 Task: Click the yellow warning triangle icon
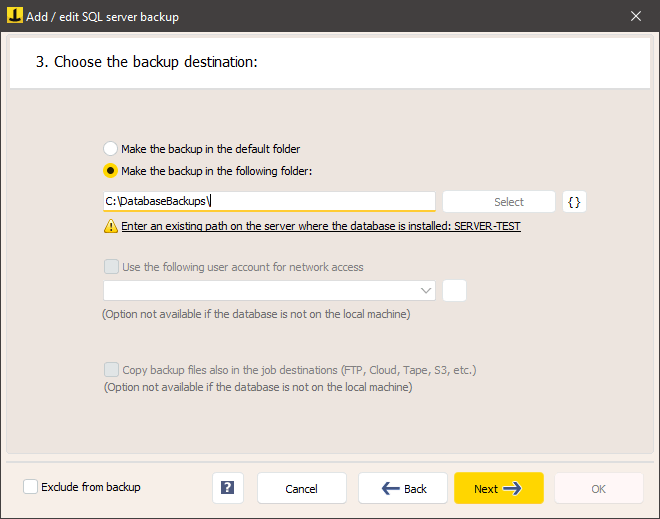111,226
